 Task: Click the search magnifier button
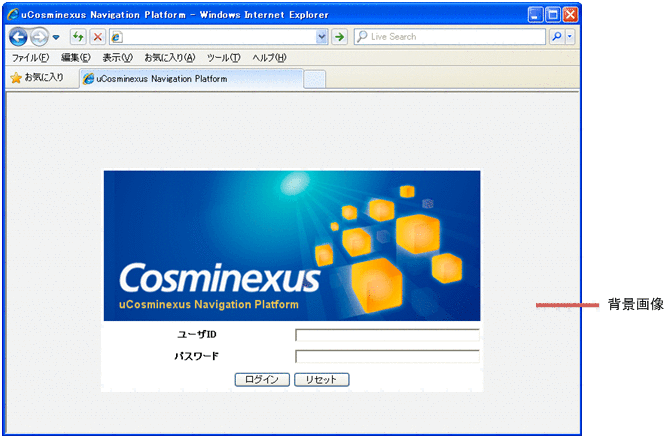click(557, 37)
